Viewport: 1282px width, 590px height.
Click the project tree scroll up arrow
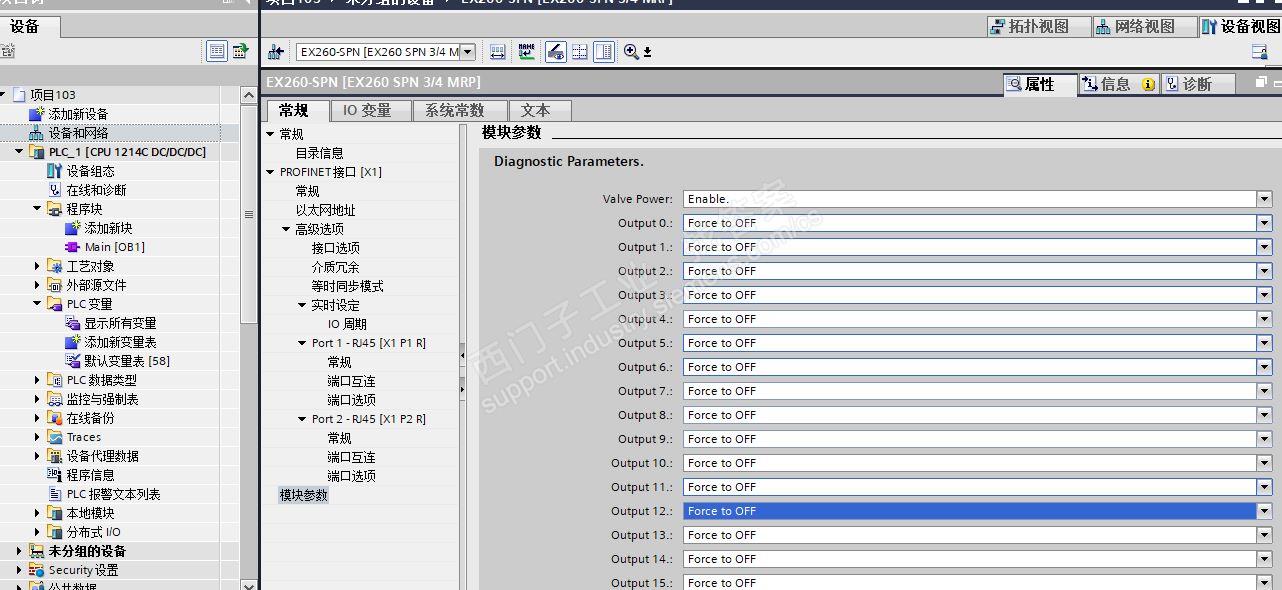(249, 95)
